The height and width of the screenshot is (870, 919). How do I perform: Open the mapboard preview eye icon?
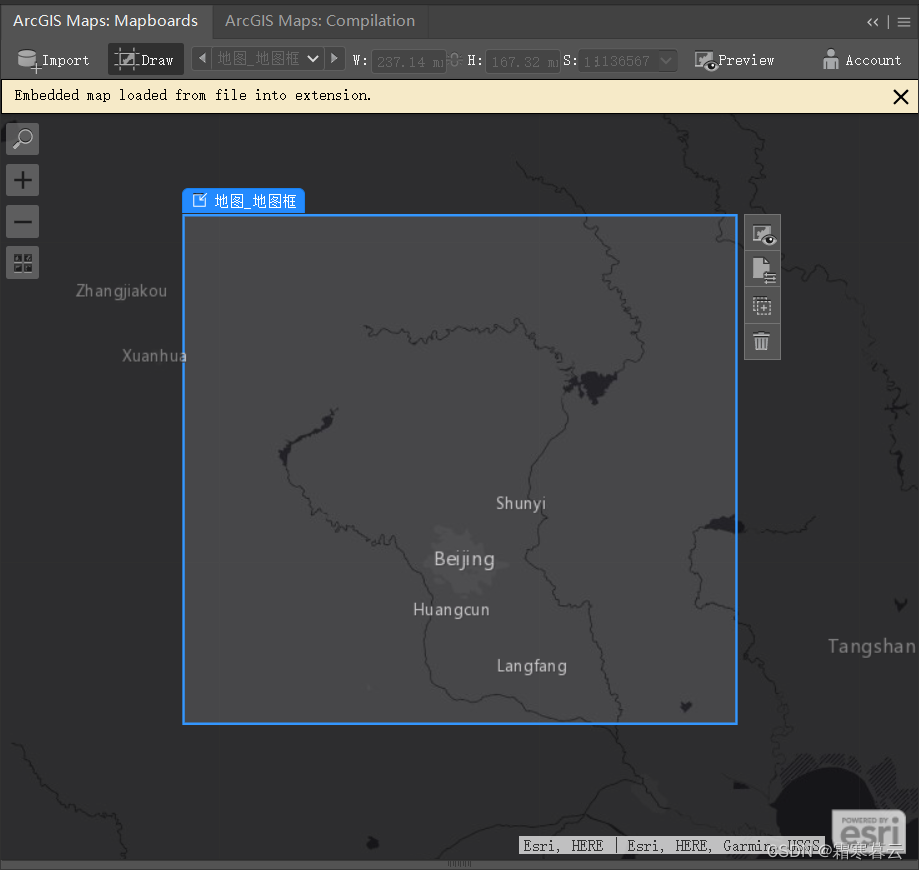click(x=762, y=233)
